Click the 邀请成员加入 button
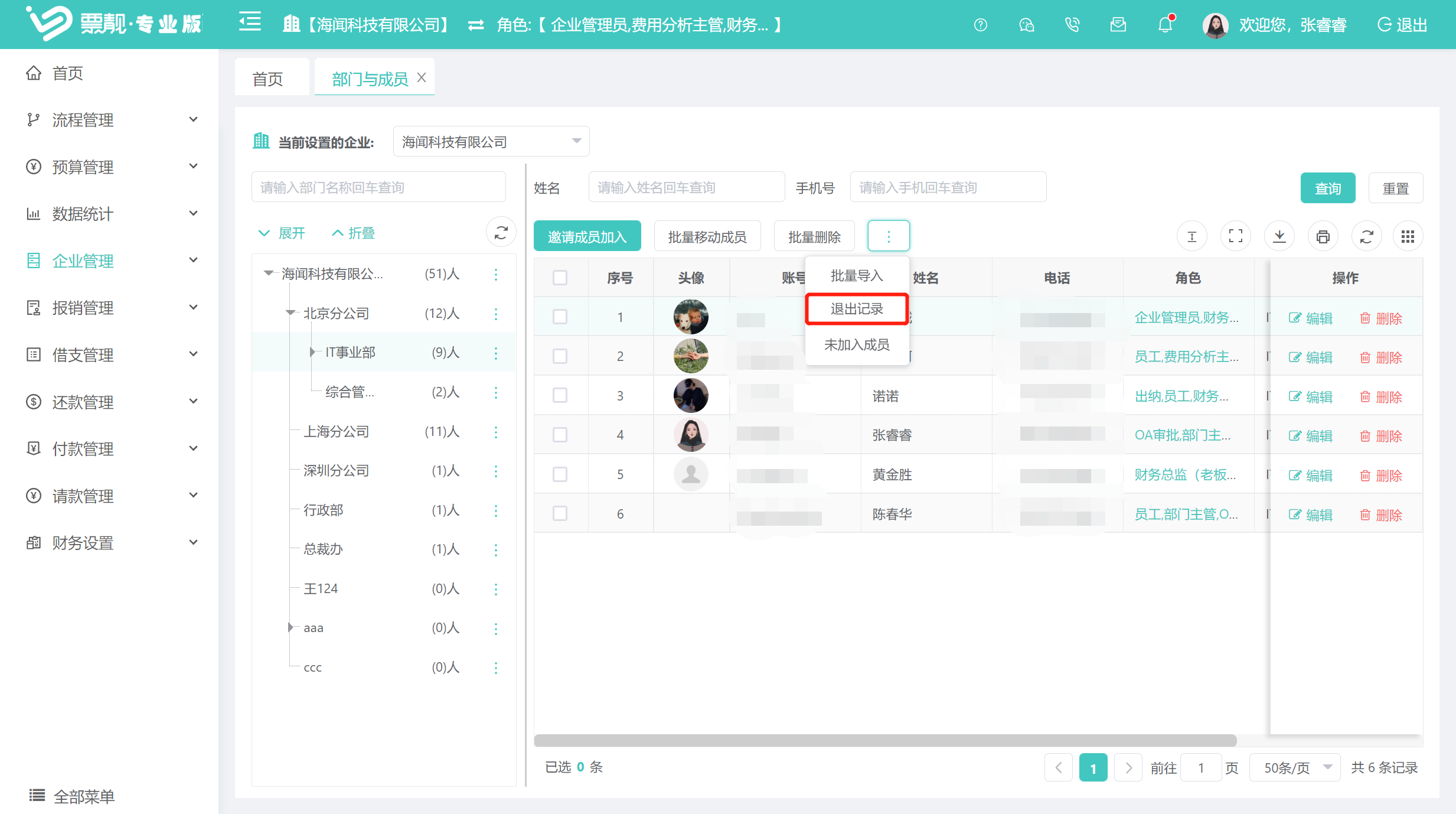 (587, 236)
